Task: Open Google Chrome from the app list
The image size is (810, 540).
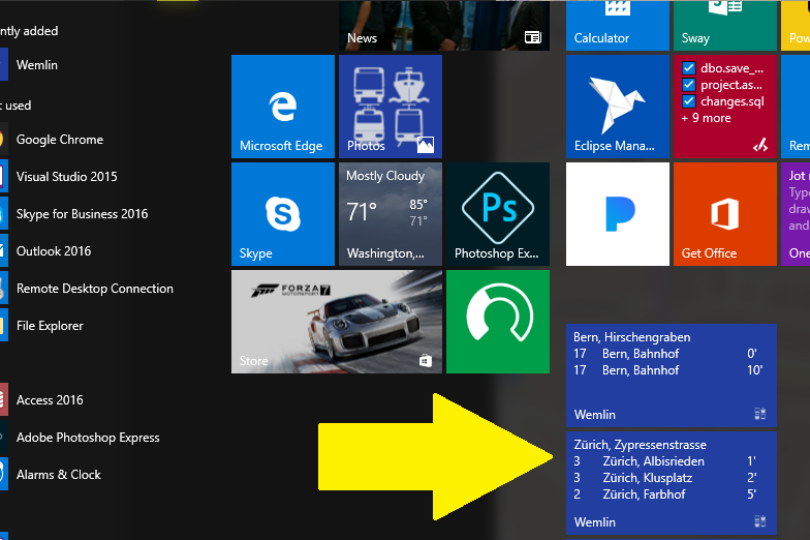Action: (x=59, y=140)
